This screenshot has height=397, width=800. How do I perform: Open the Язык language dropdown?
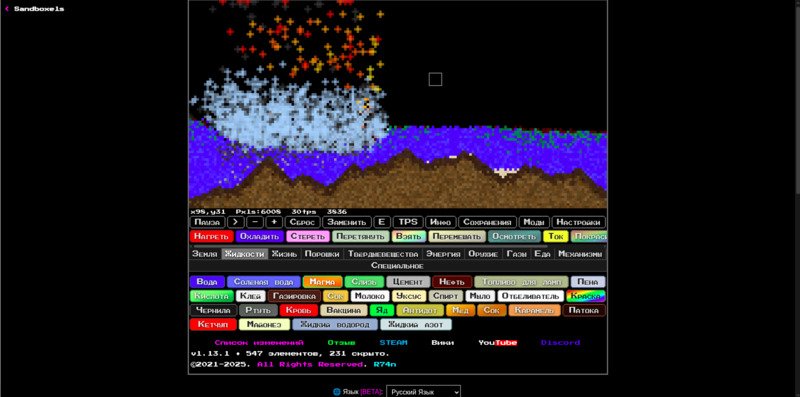pyautogui.click(x=423, y=392)
